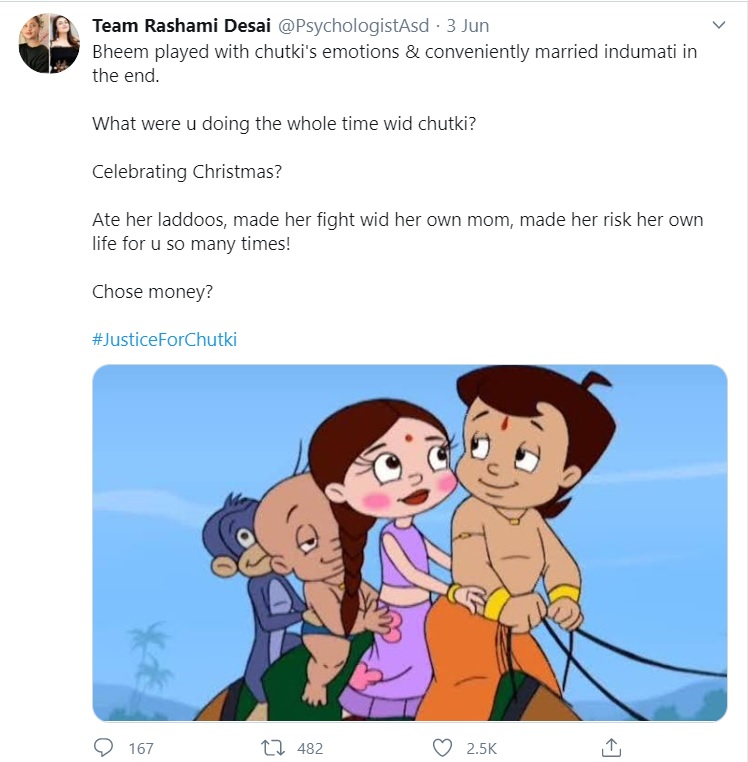Screen dimensions: 748x762
Task: Click the share upload icon
Action: tap(612, 747)
